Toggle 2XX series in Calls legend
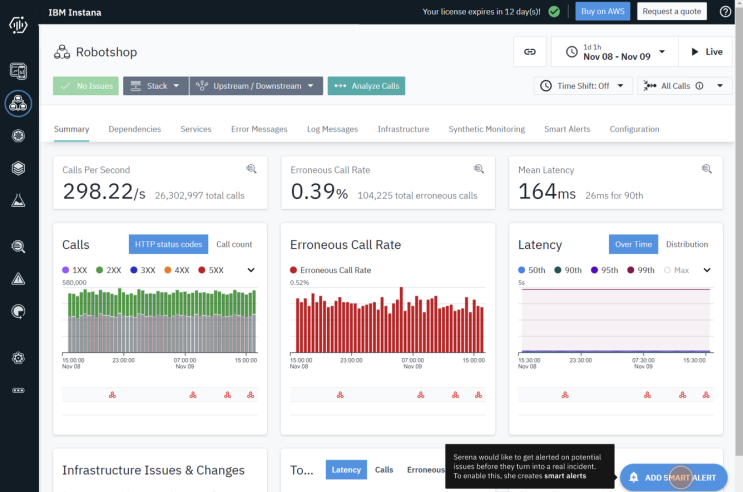Viewport: 743px width, 492px height. click(x=109, y=270)
